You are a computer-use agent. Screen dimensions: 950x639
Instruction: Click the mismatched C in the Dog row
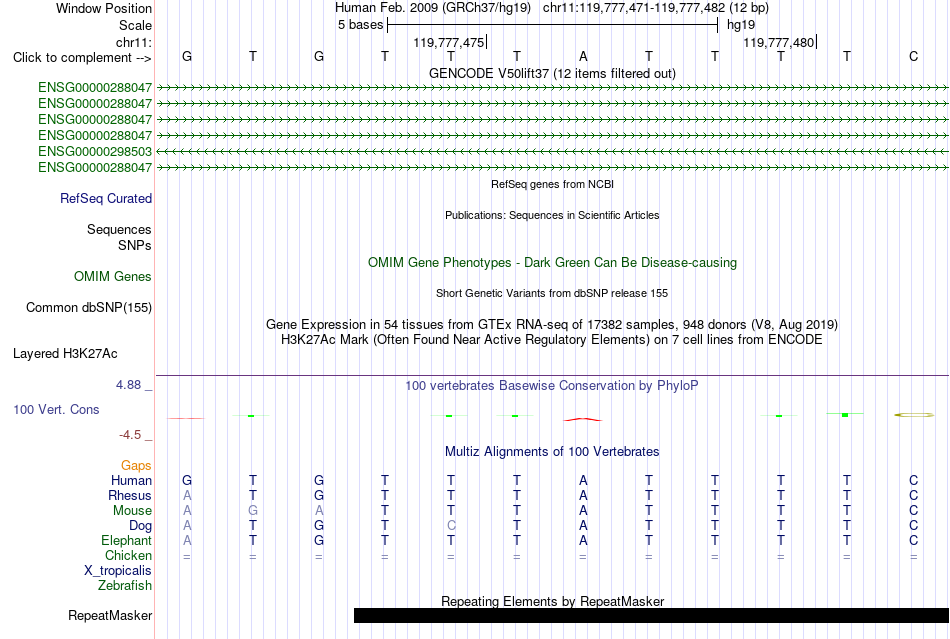click(x=451, y=526)
